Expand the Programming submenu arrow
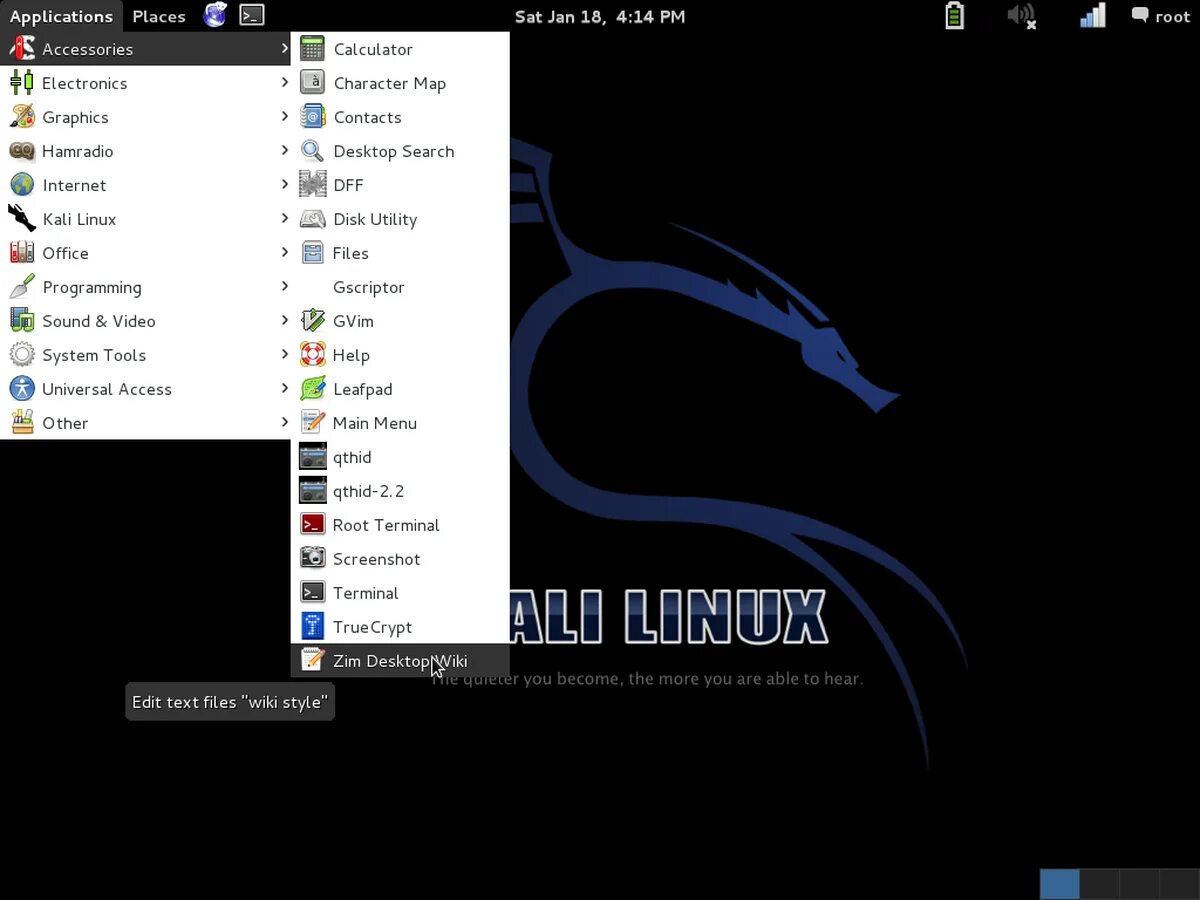This screenshot has height=900, width=1200. pyautogui.click(x=284, y=287)
